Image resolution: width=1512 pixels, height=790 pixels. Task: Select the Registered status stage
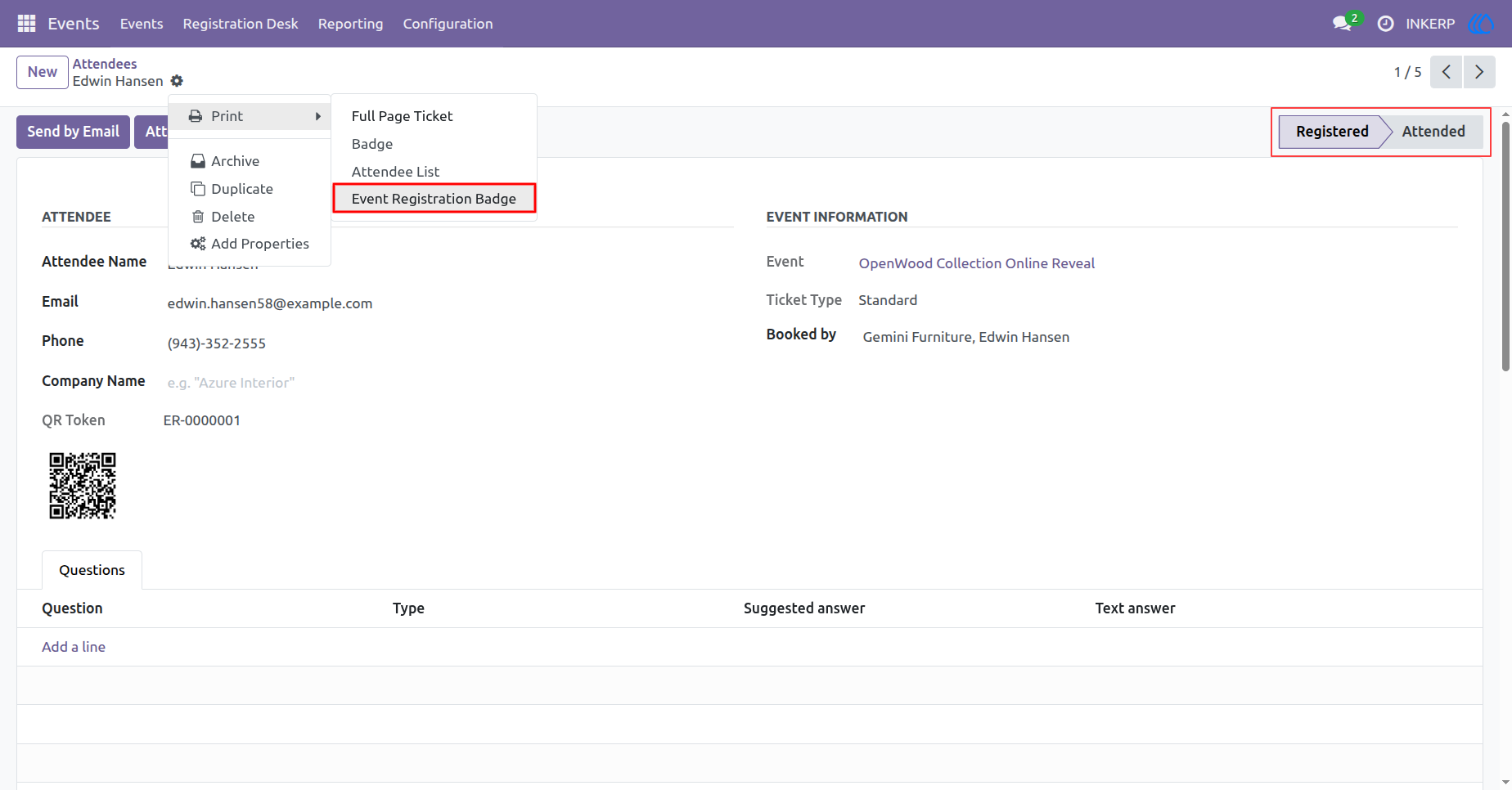[1331, 132]
